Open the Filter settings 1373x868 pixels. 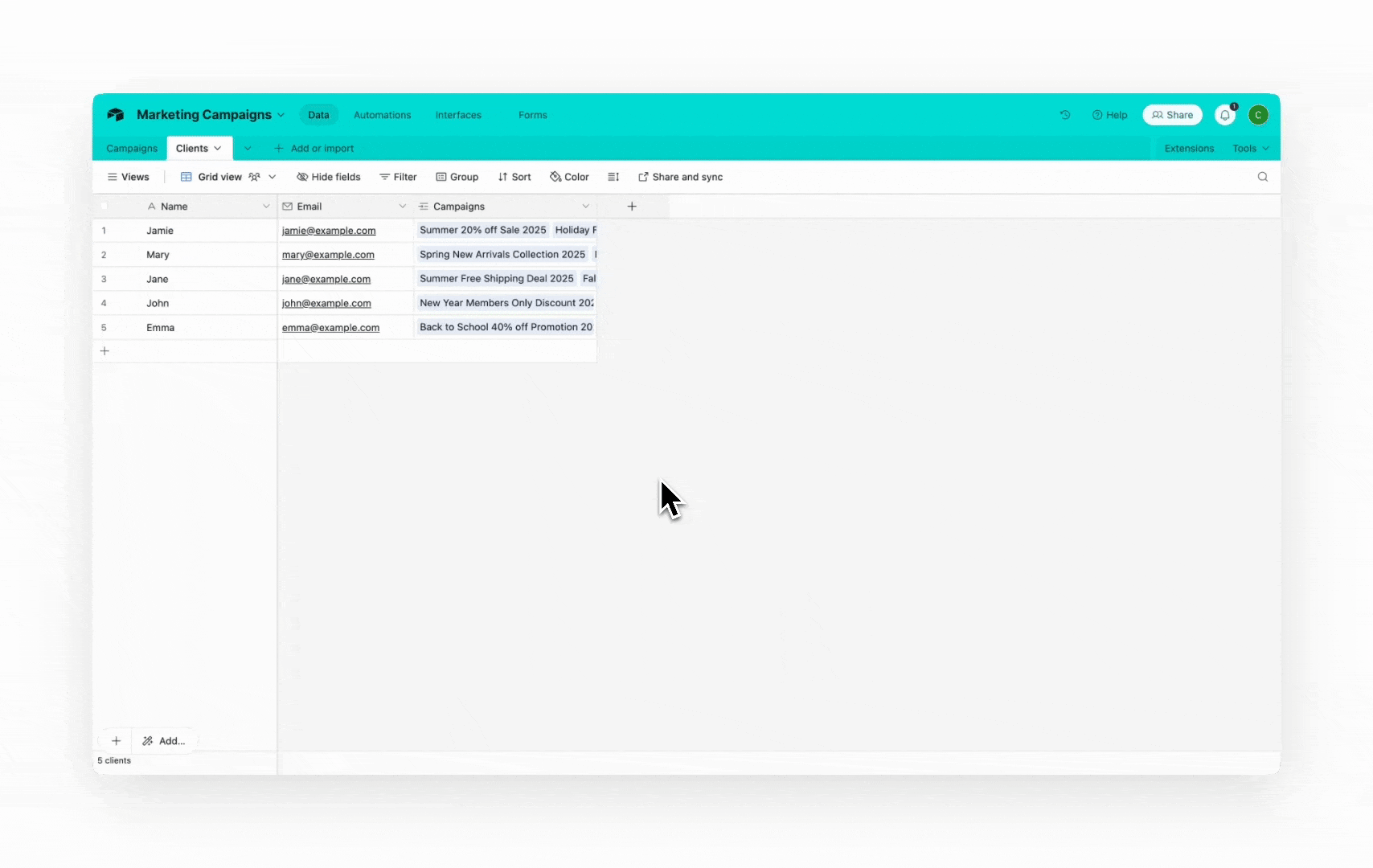tap(398, 177)
